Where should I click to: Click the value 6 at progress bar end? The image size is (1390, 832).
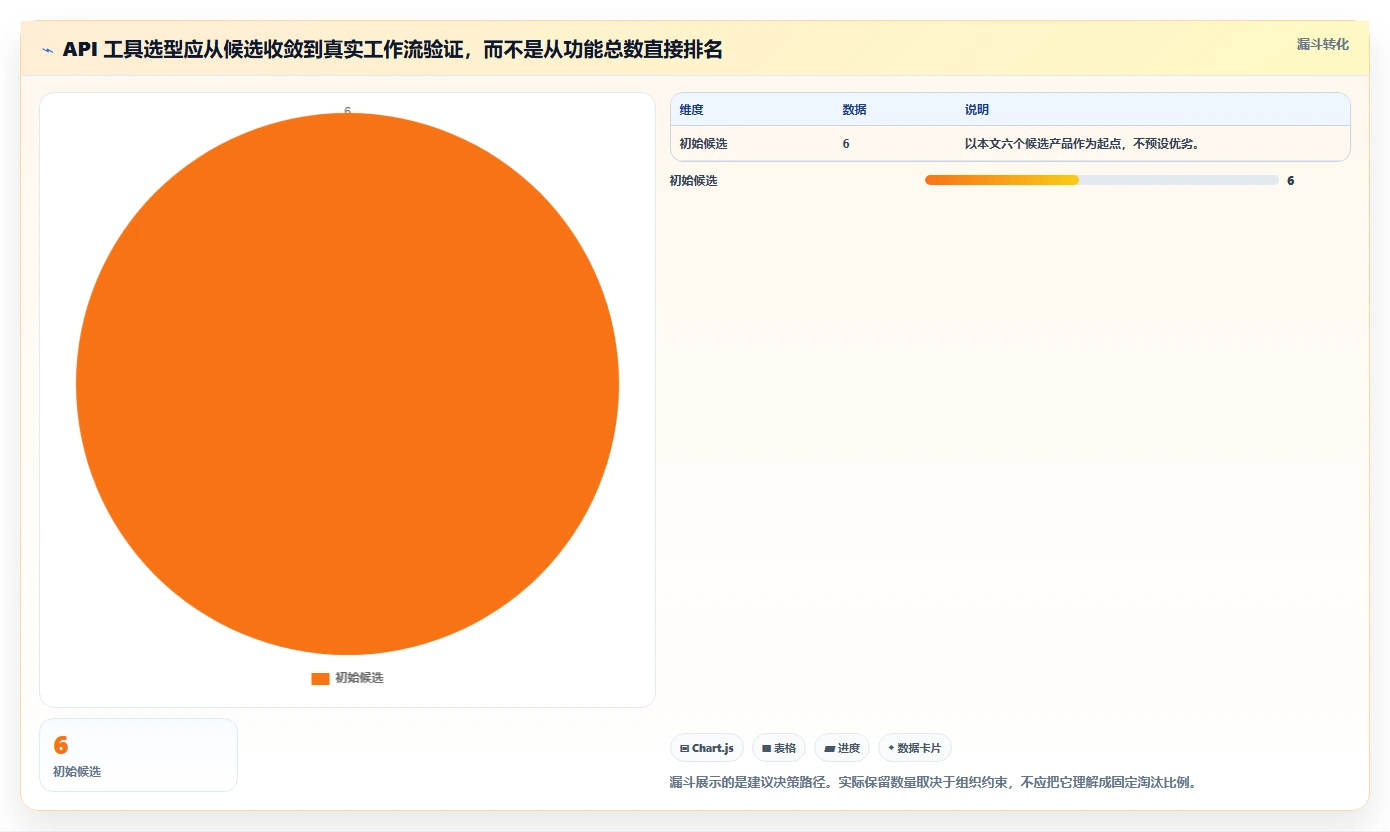[1291, 181]
